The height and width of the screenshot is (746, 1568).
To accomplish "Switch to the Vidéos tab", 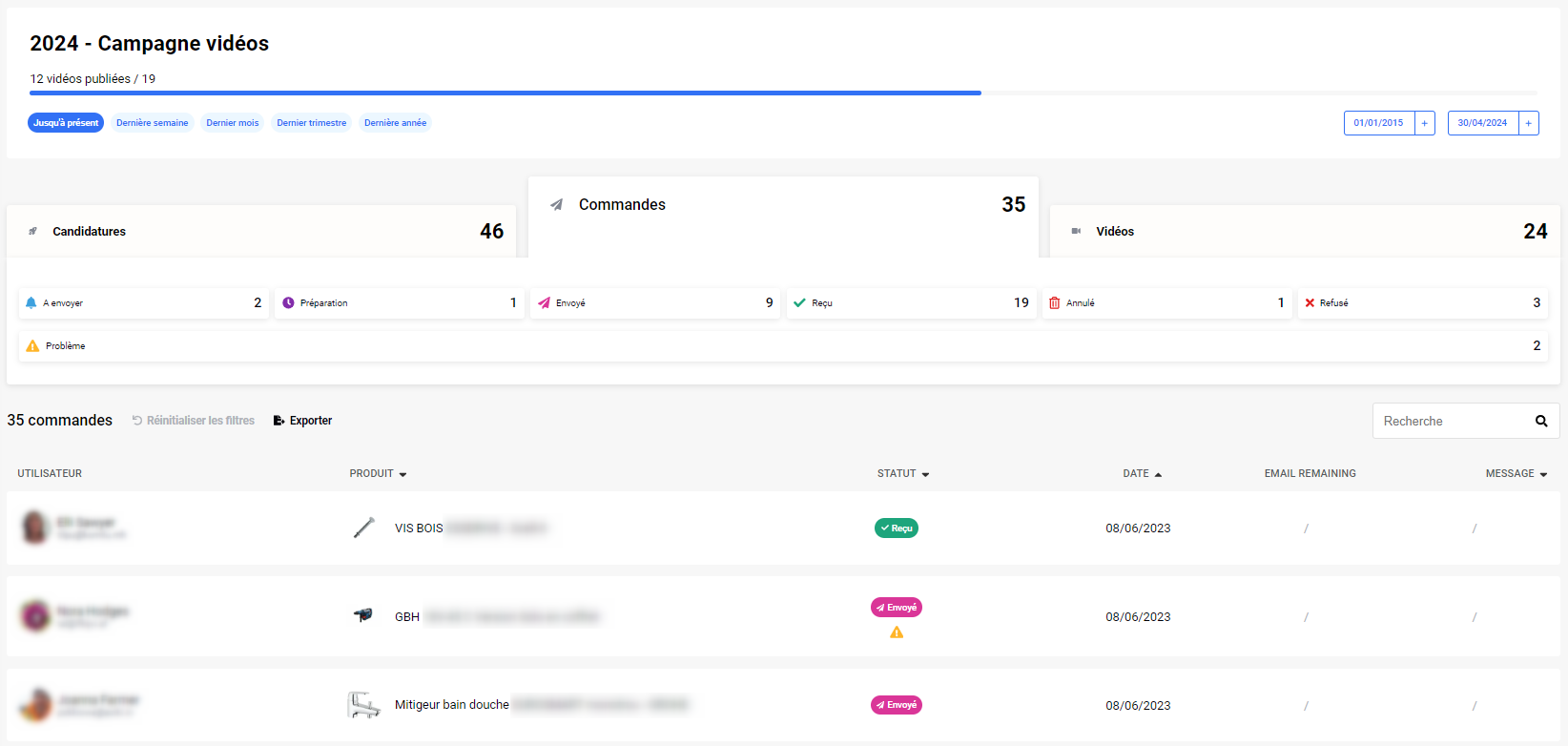I will coord(1304,232).
